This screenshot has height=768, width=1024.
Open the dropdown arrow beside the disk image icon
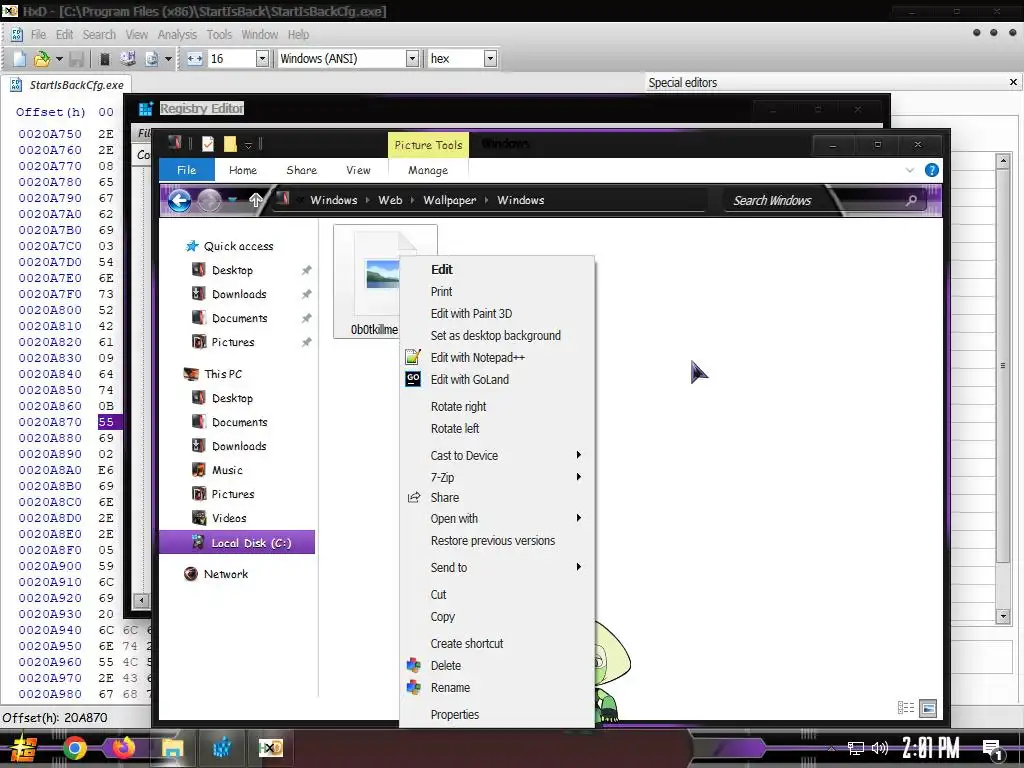168,59
